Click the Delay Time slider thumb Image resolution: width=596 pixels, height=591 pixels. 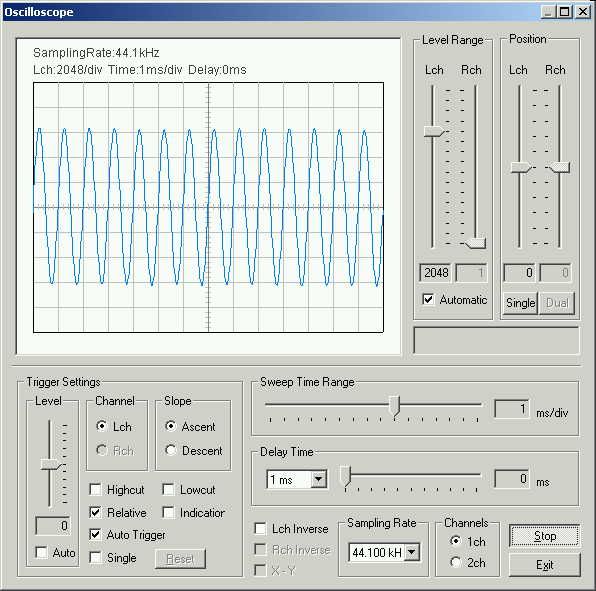(x=345, y=476)
